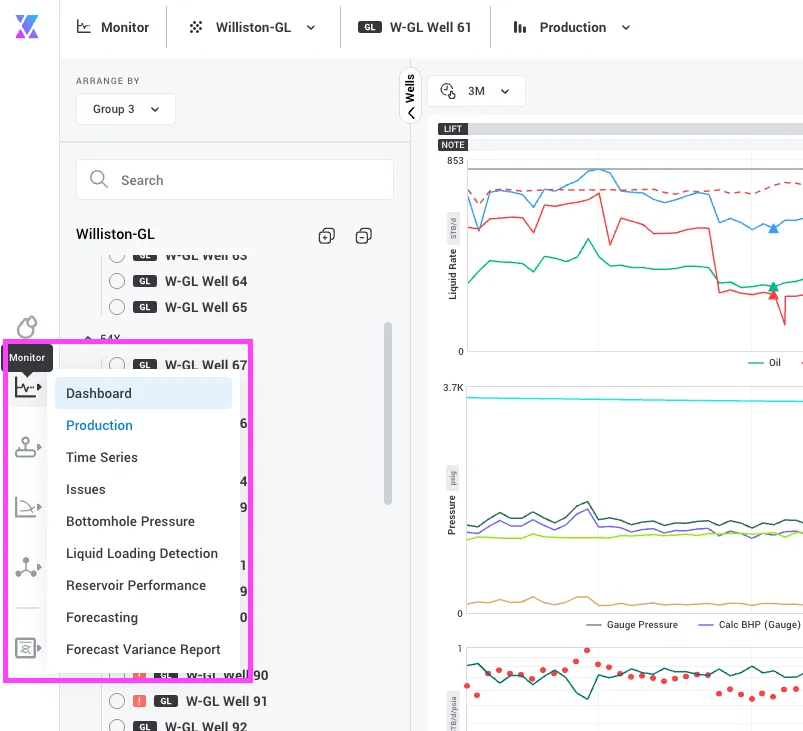The height and width of the screenshot is (731, 803).
Task: Click the W-GL Well 61 header button
Action: (x=415, y=27)
